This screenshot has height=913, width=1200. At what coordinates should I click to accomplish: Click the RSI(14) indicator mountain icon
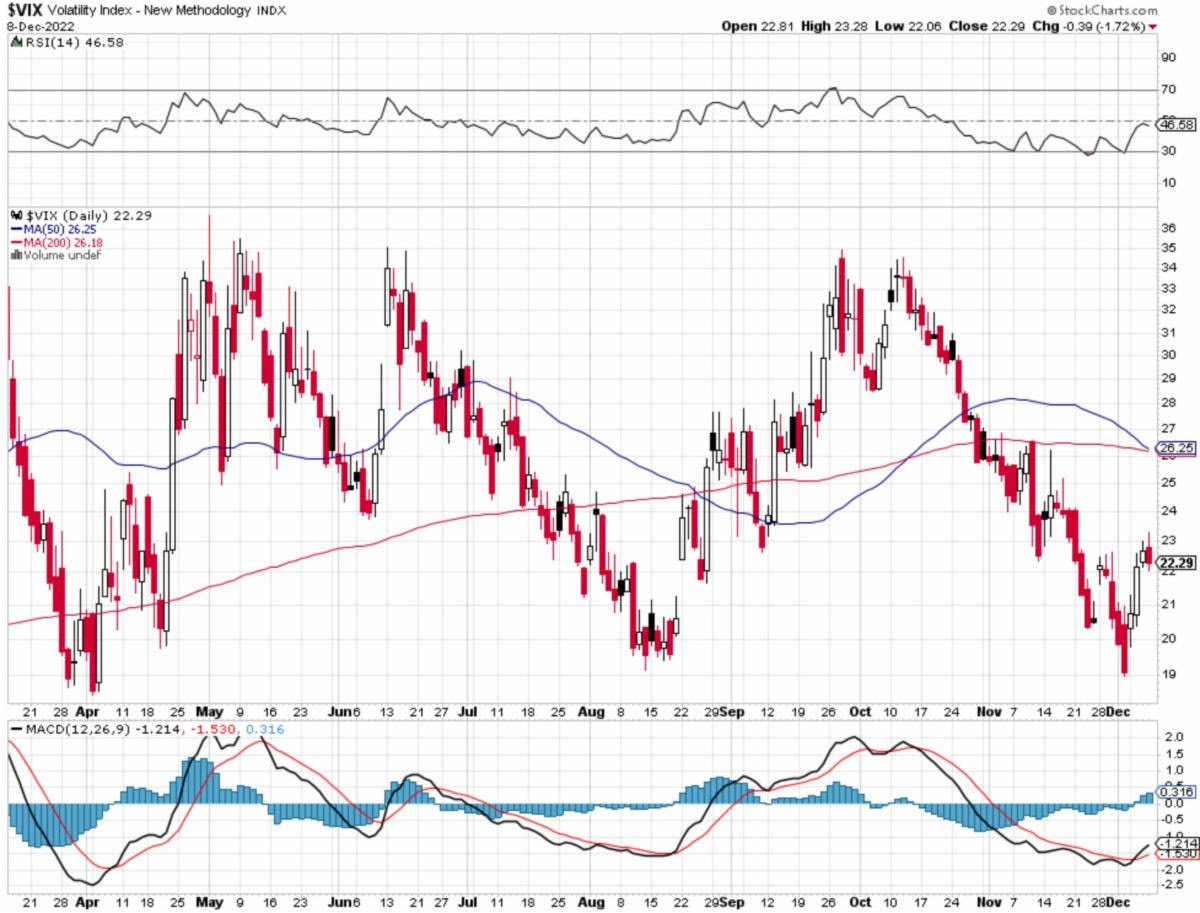coord(14,42)
